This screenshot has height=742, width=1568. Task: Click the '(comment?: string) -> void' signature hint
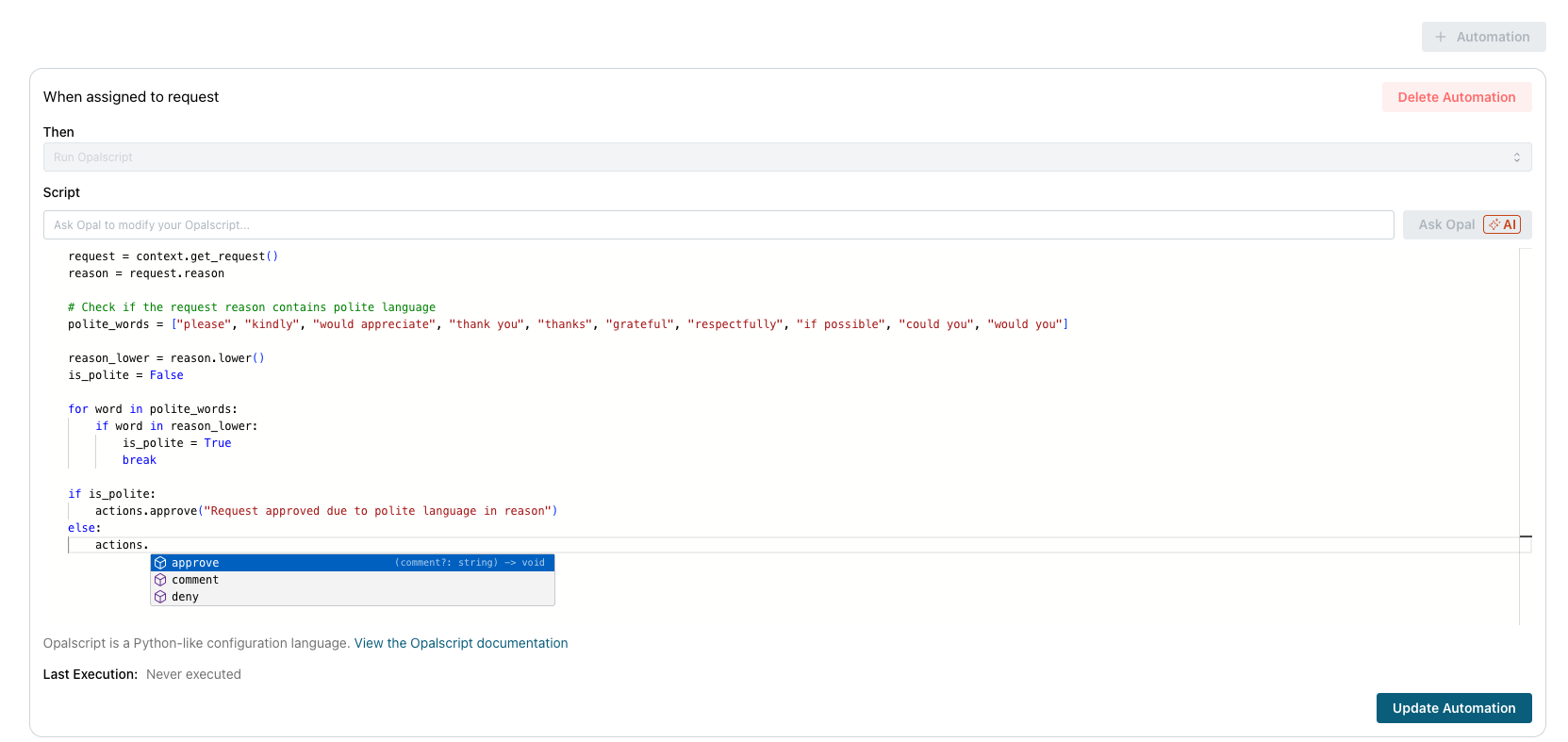470,563
